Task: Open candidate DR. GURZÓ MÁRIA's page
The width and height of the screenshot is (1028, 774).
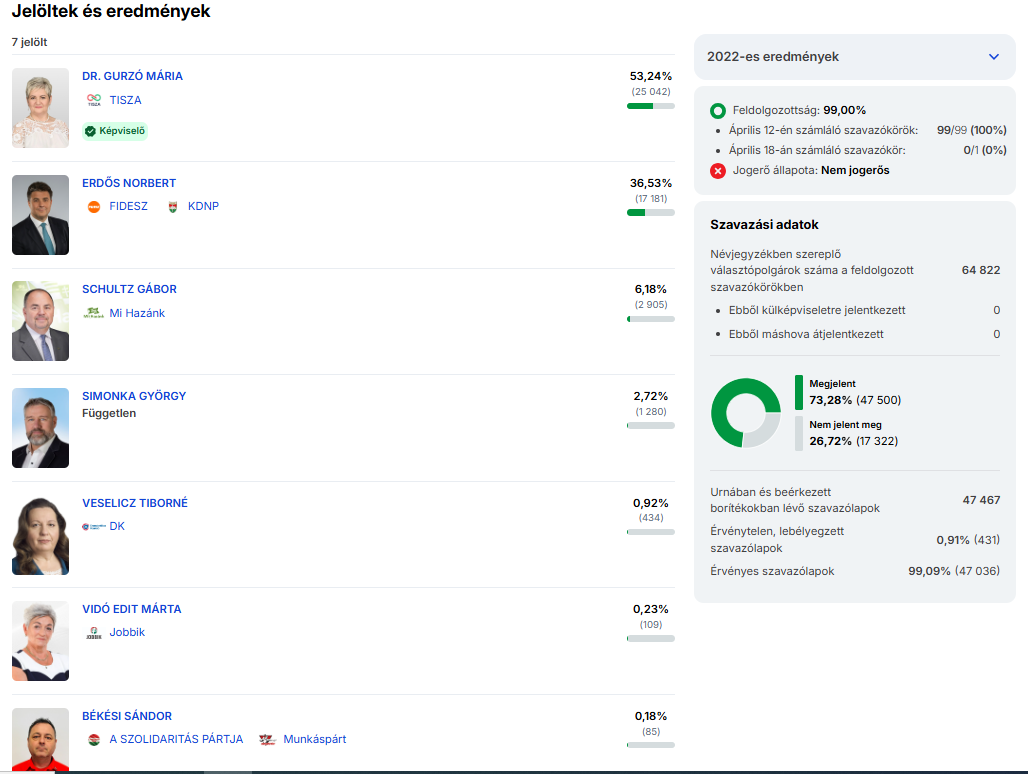Action: (x=132, y=76)
